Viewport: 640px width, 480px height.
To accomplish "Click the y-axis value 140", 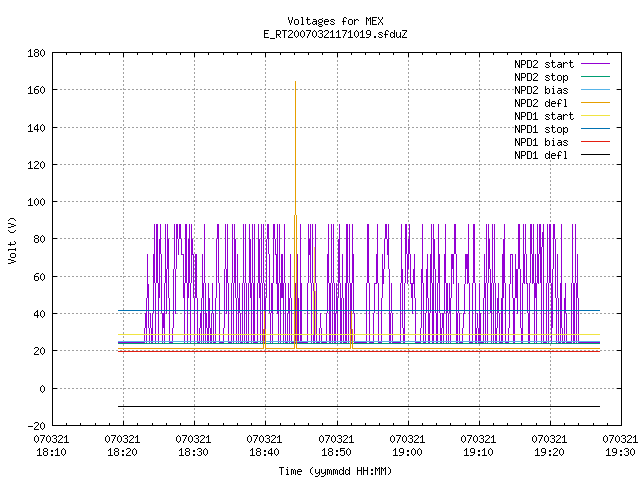I will tap(36, 128).
